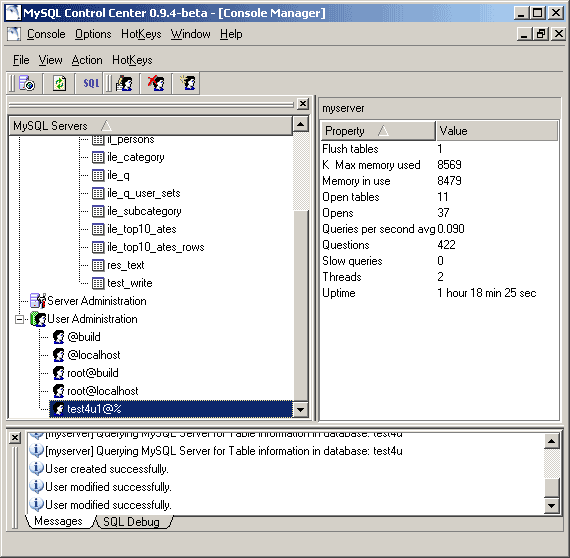
Task: Click the @build user icon
Action: point(58,337)
